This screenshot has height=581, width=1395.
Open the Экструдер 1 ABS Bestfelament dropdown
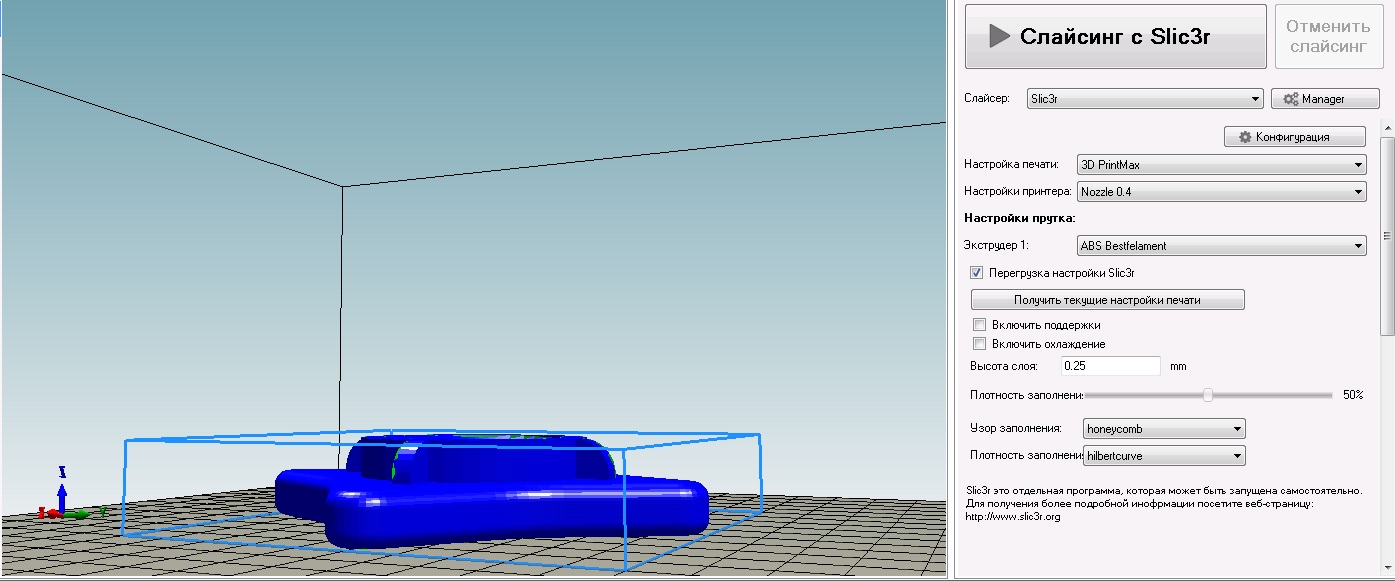click(x=1221, y=245)
